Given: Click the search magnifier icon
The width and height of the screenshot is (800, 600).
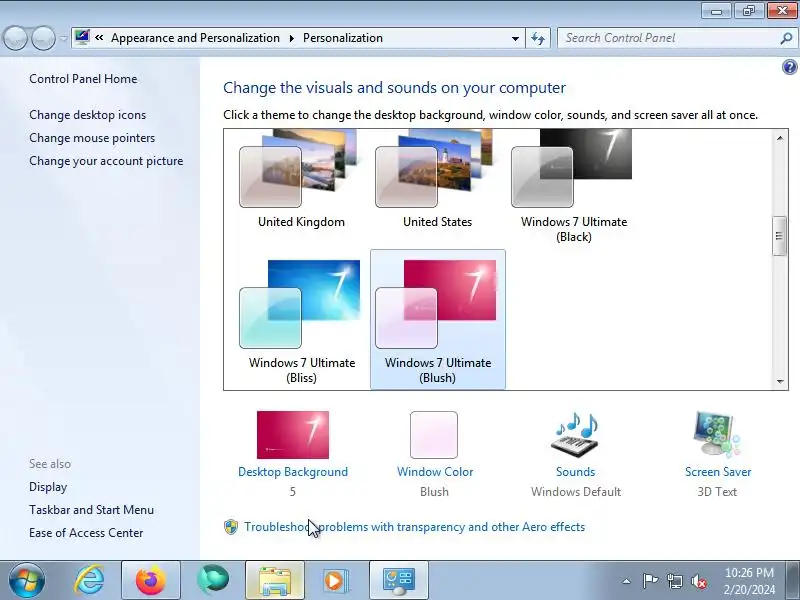Looking at the screenshot, I should pos(786,38).
